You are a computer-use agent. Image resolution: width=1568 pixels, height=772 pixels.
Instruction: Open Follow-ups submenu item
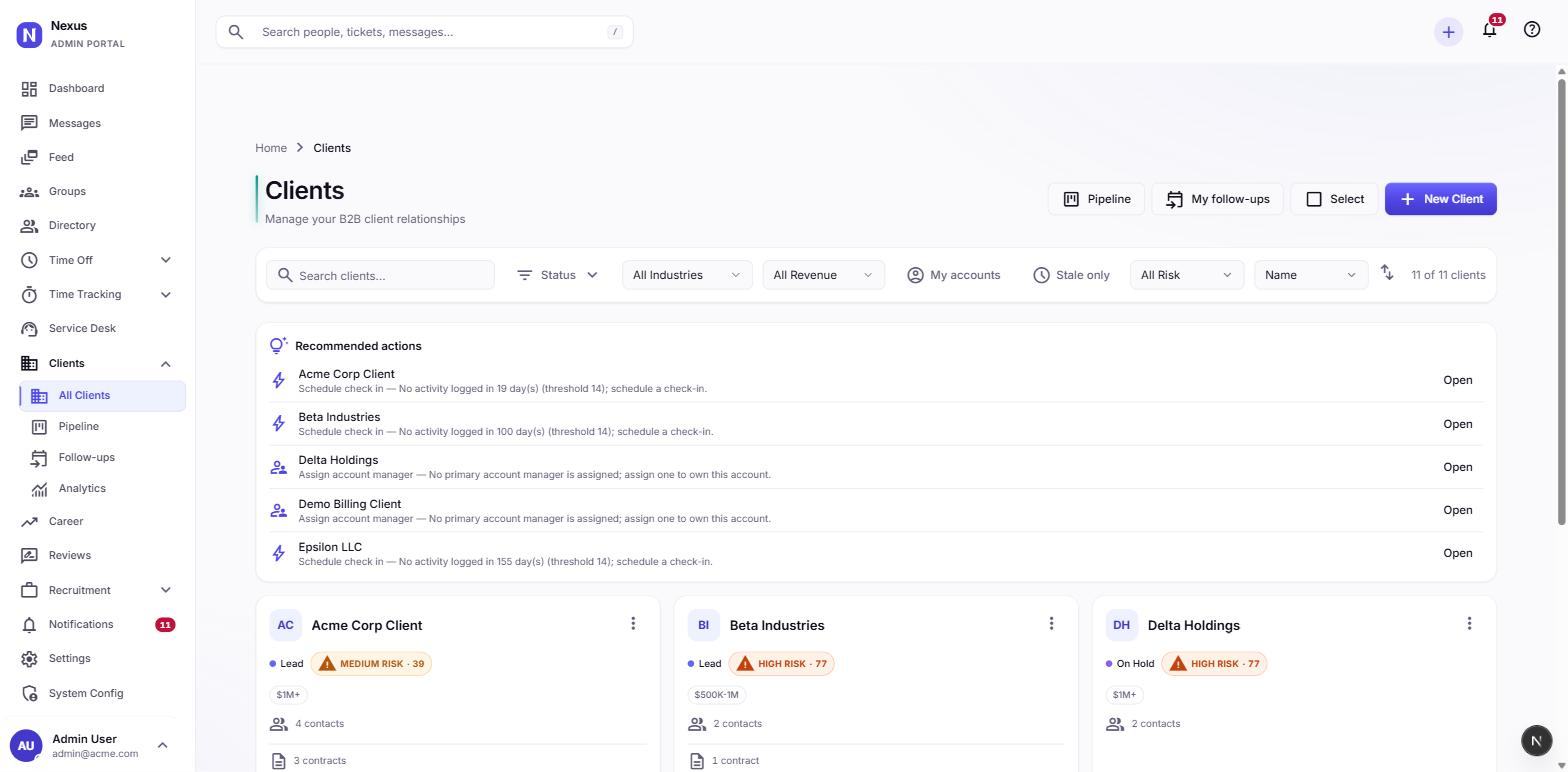[103, 457]
